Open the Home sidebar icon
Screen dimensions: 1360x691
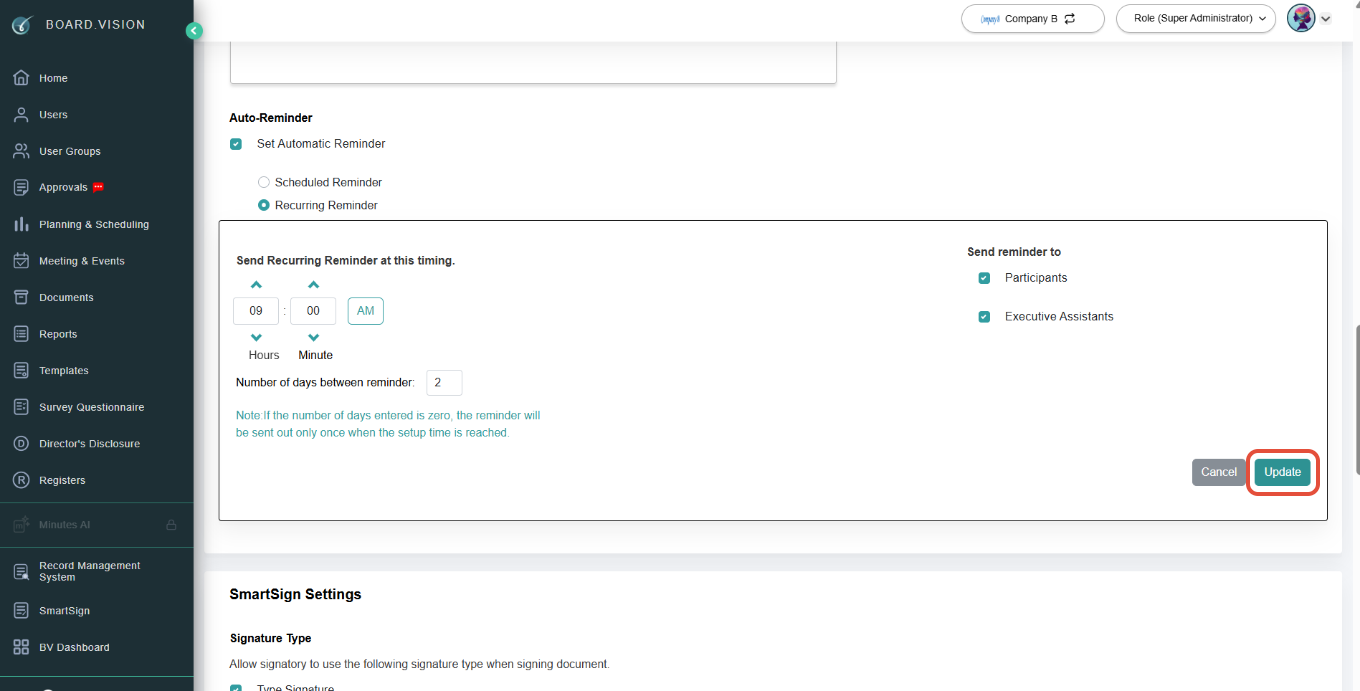21,78
